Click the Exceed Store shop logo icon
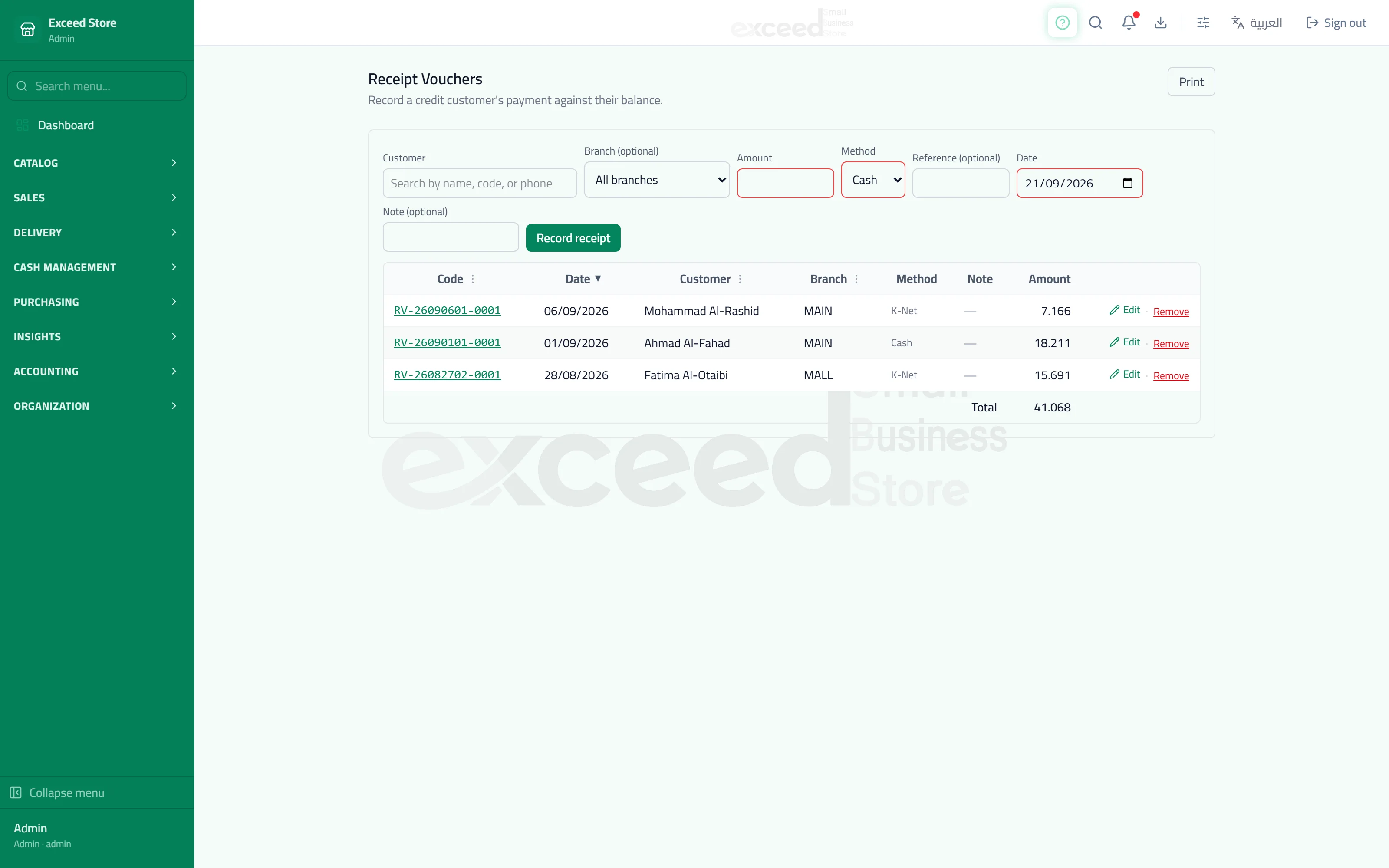The width and height of the screenshot is (1389, 868). coord(27,29)
